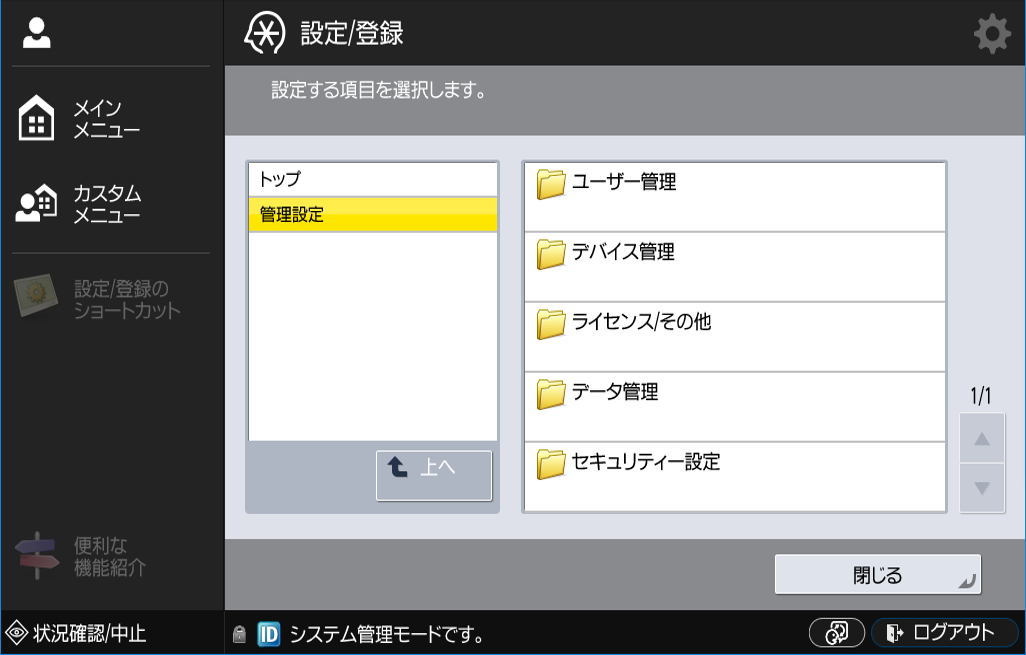Select 管理設定 in the navigation list

[x=373, y=215]
